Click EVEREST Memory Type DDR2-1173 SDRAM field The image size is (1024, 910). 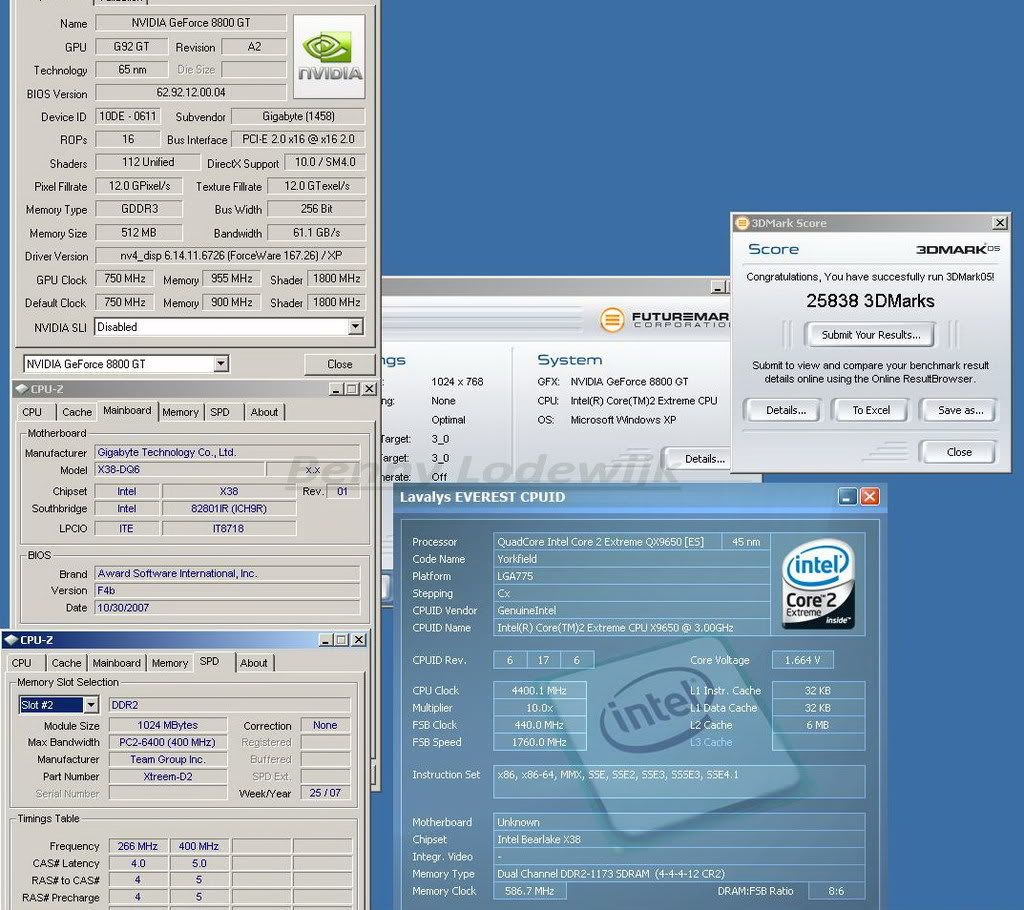(x=679, y=873)
